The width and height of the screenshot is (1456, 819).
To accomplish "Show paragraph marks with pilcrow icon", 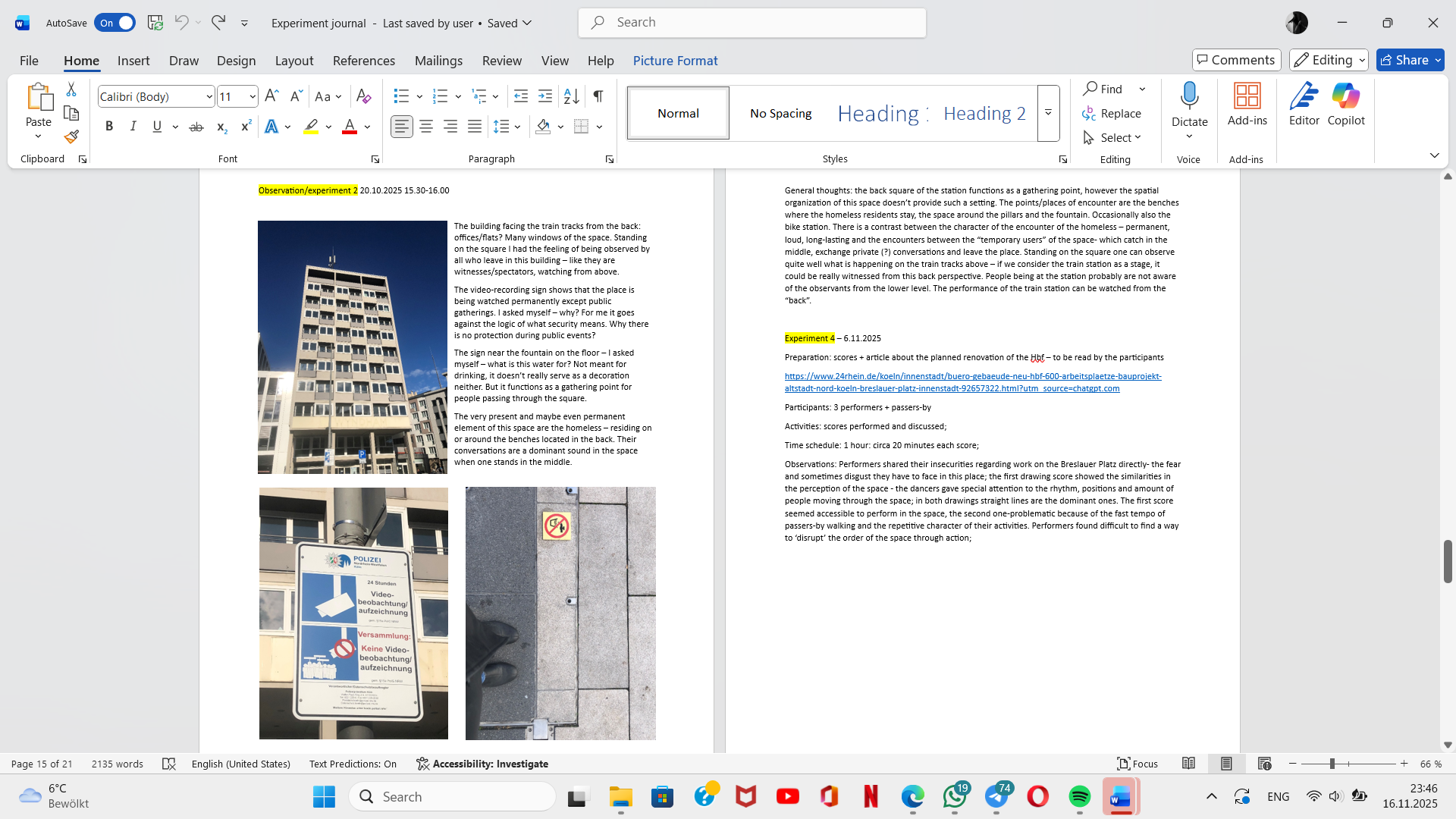I will coord(598,96).
